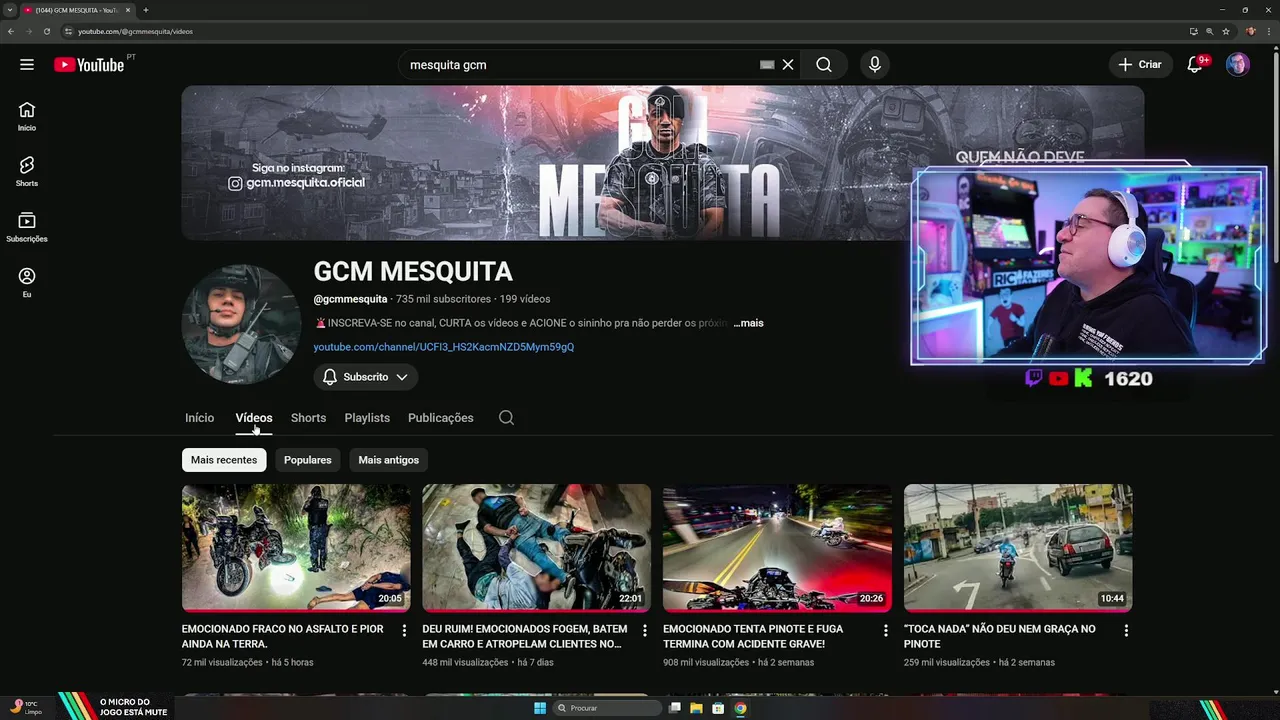Go back in the browser
This screenshot has width=1280, height=720.
pyautogui.click(x=10, y=31)
